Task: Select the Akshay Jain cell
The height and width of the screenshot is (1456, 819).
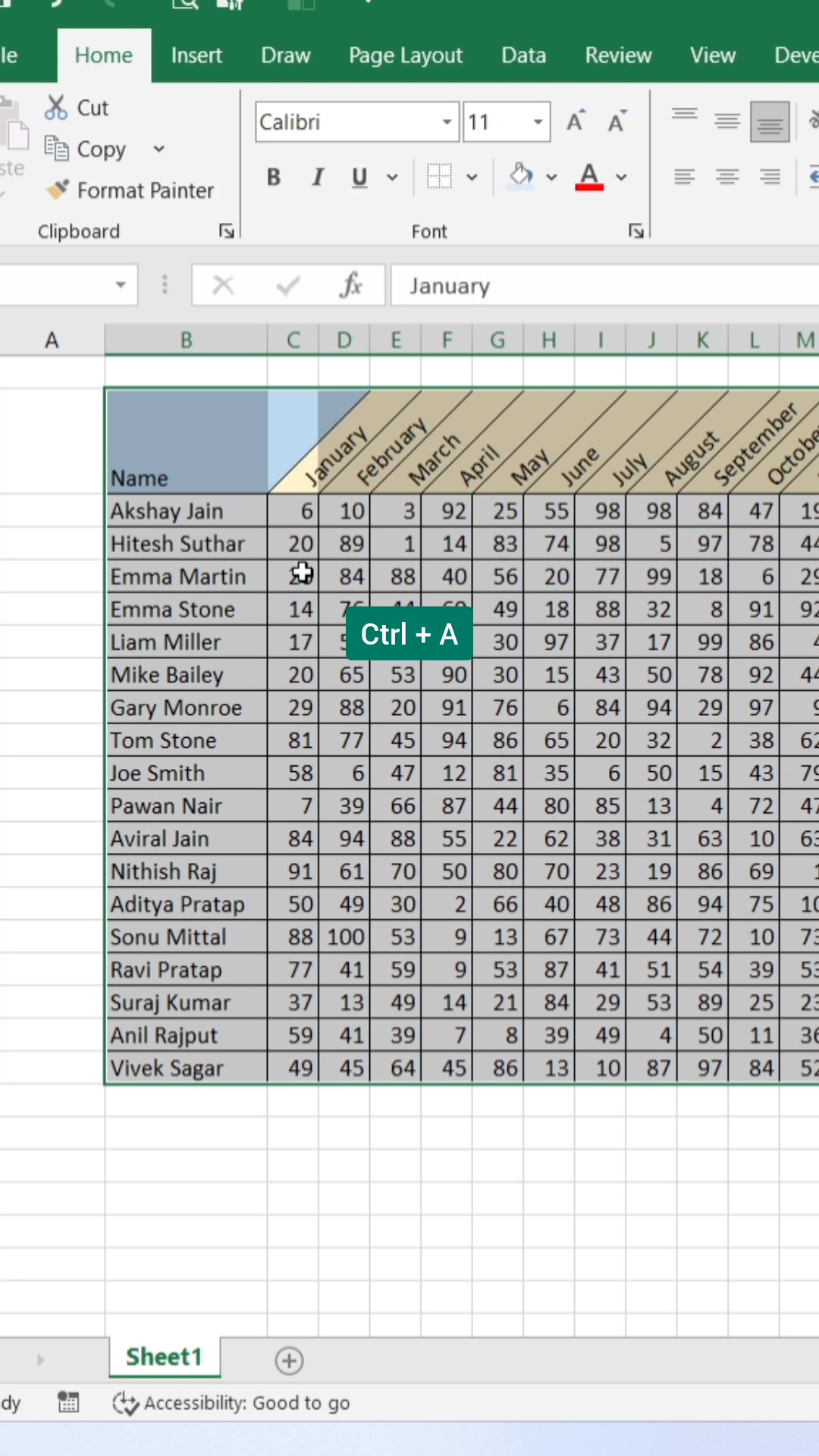Action: tap(187, 511)
